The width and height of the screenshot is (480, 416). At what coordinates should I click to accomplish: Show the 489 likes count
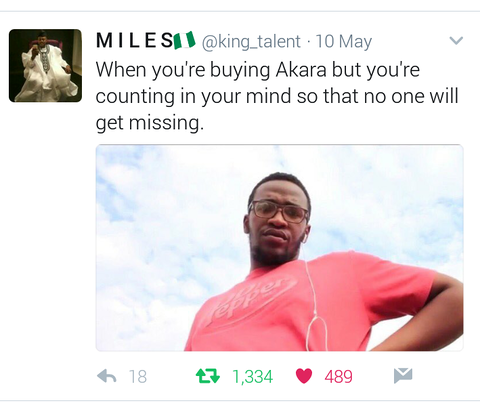pyautogui.click(x=338, y=377)
